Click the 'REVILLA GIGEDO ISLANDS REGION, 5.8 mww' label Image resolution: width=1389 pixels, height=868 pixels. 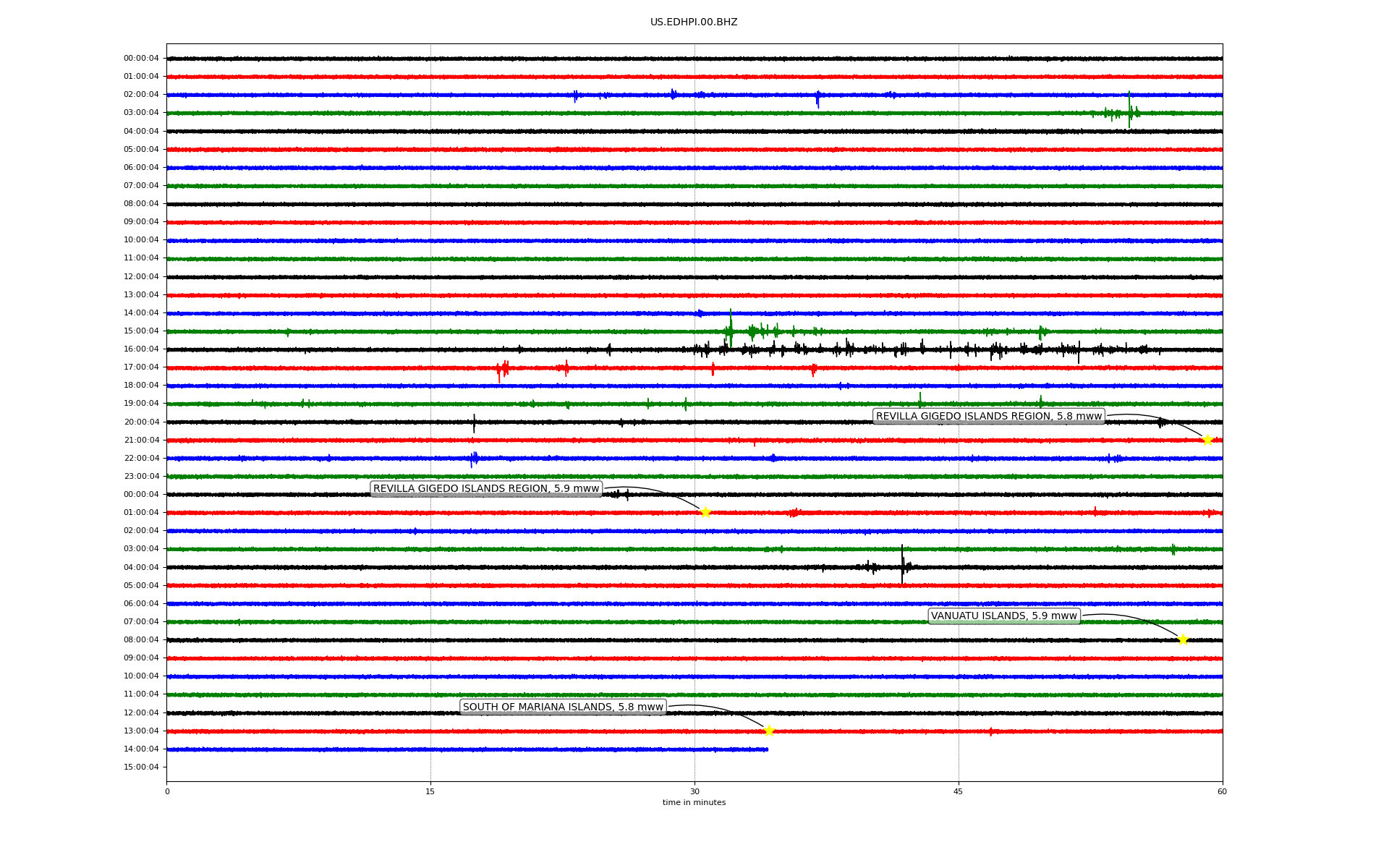[x=989, y=416]
